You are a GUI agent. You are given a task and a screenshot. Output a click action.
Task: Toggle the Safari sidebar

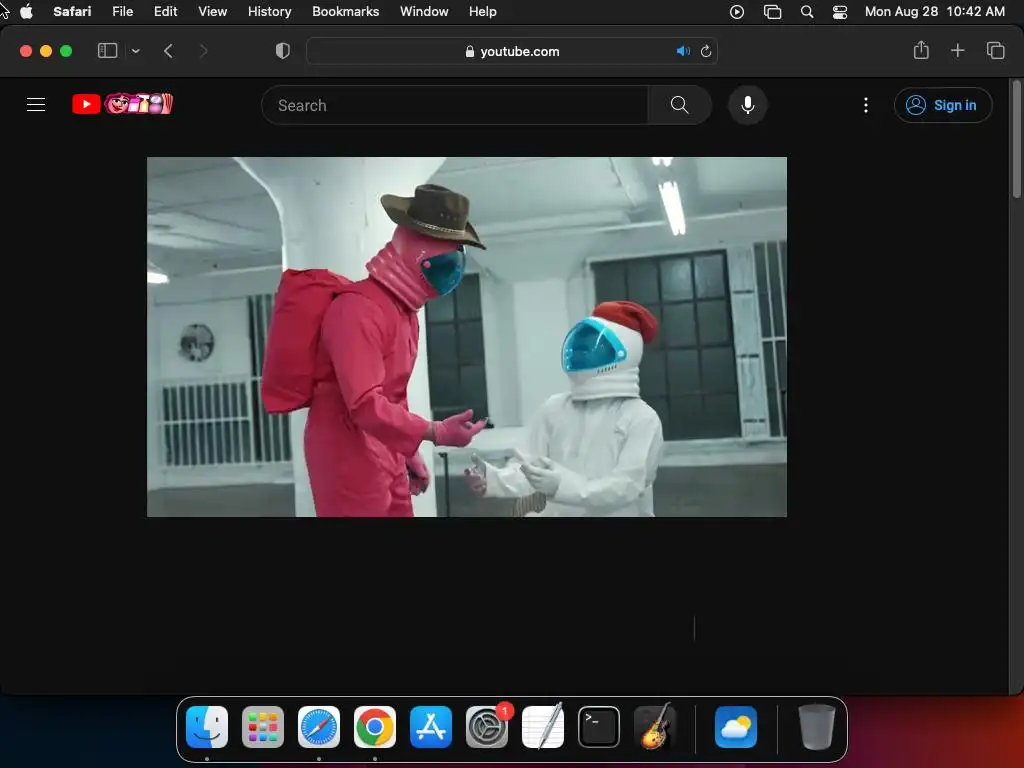[x=107, y=51]
